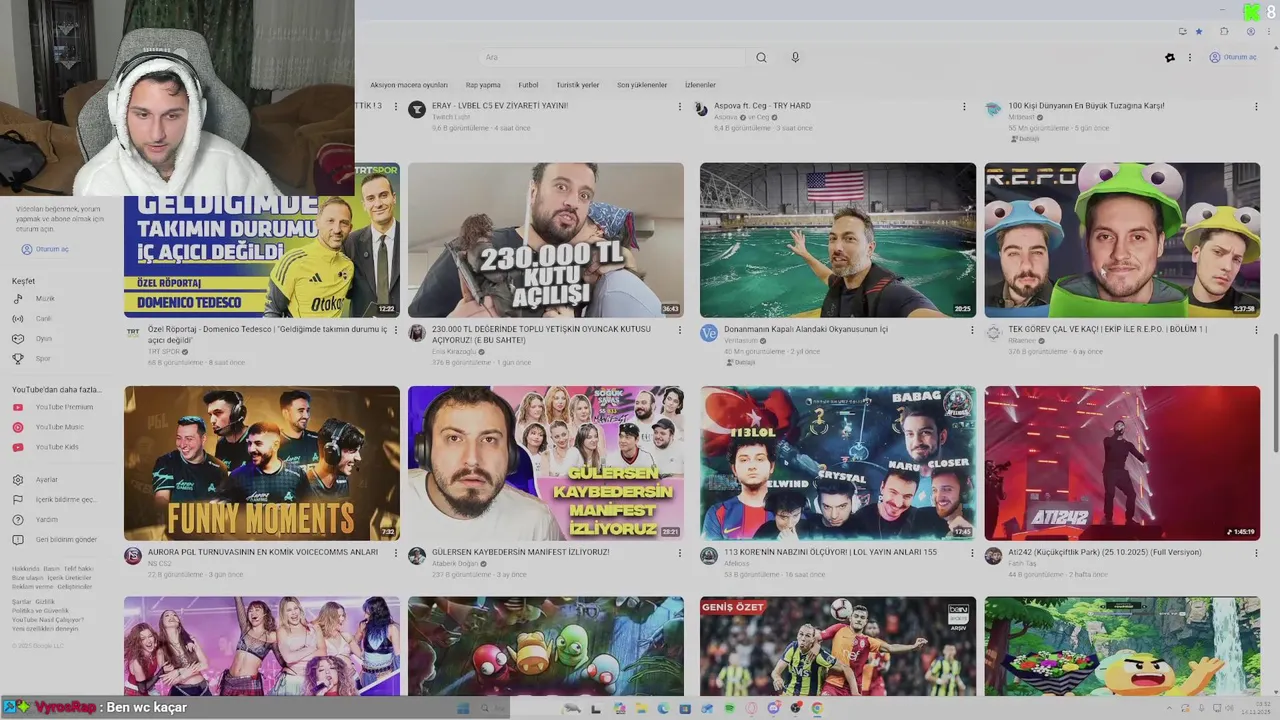
Task: Bookmark this page with the star icon
Action: 1199,31
